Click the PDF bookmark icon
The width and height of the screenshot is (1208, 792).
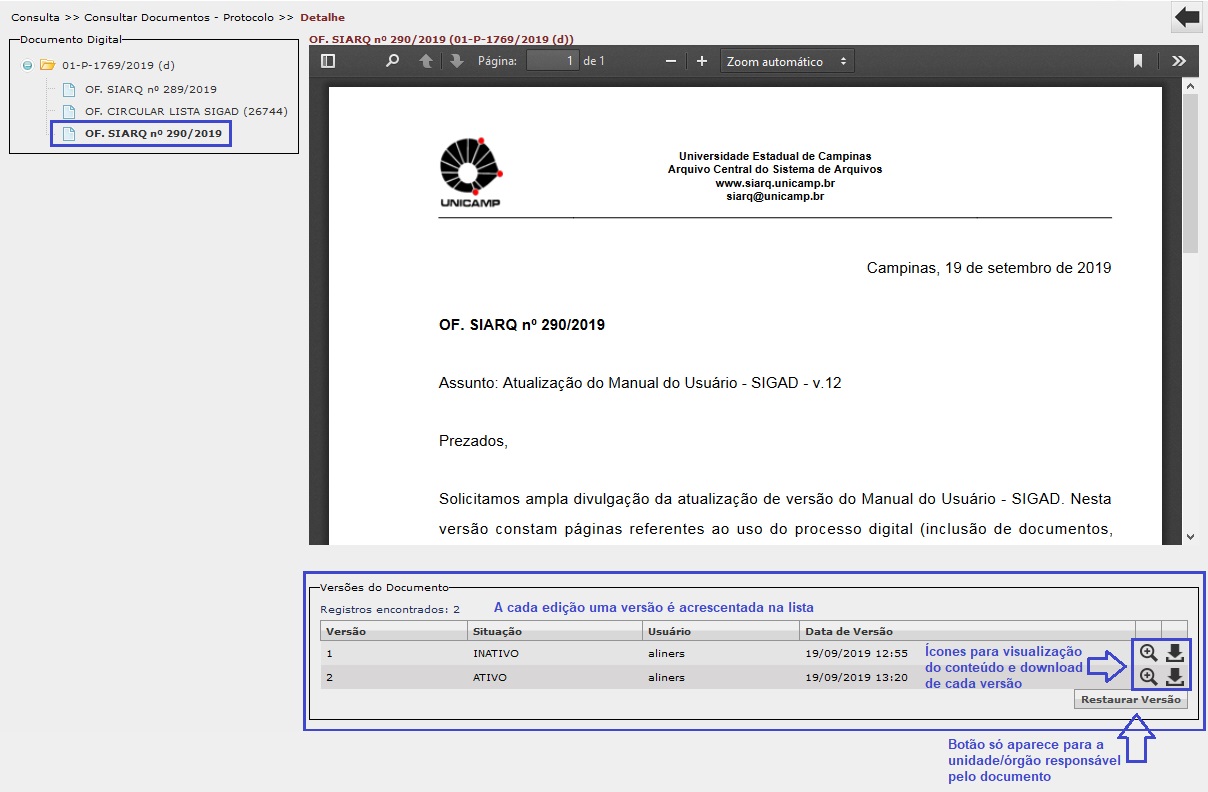point(1138,61)
